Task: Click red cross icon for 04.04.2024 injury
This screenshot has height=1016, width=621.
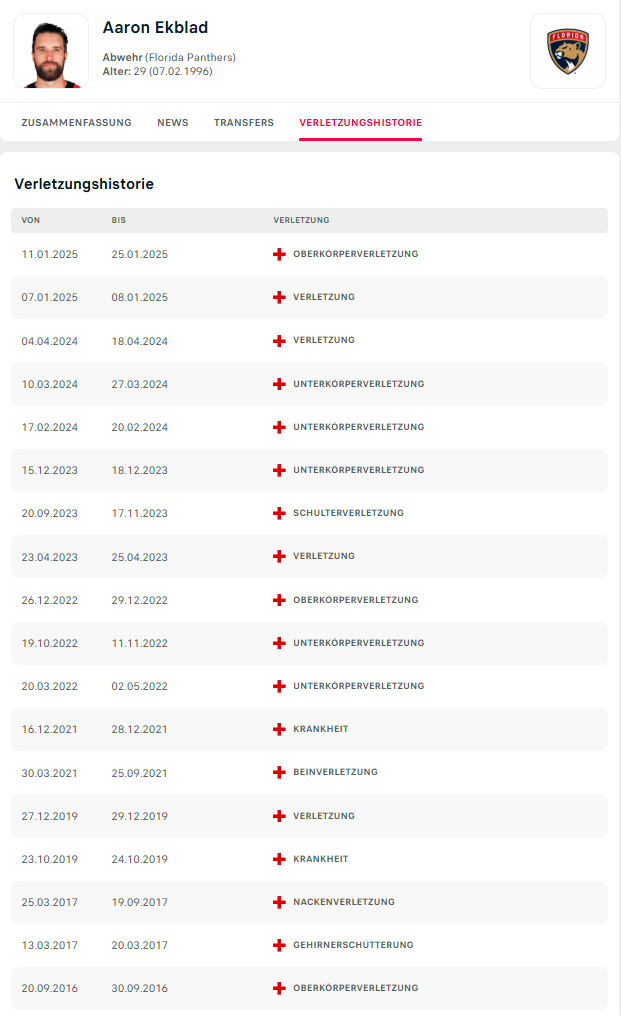Action: tap(280, 341)
